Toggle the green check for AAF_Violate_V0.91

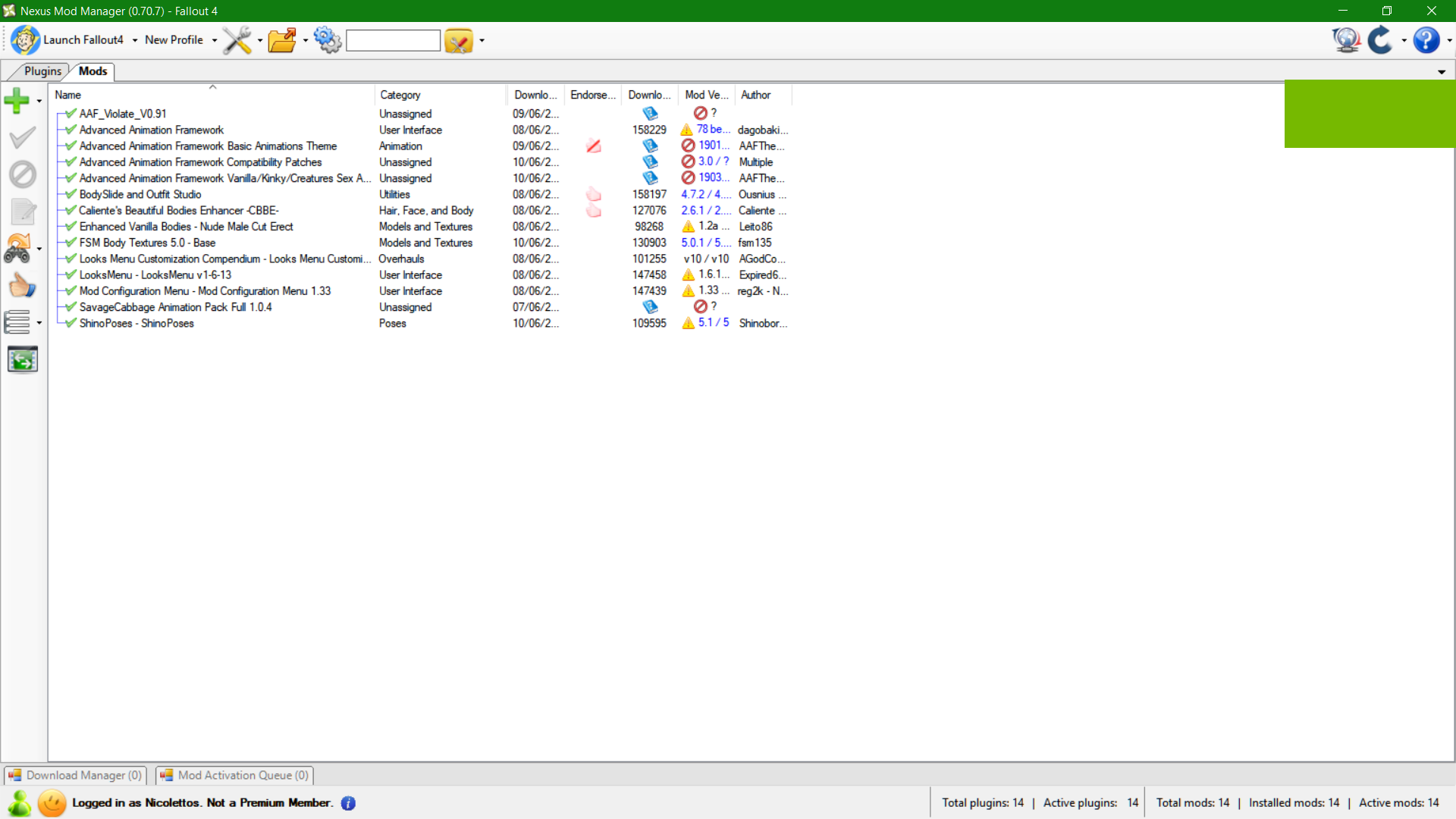click(x=71, y=114)
